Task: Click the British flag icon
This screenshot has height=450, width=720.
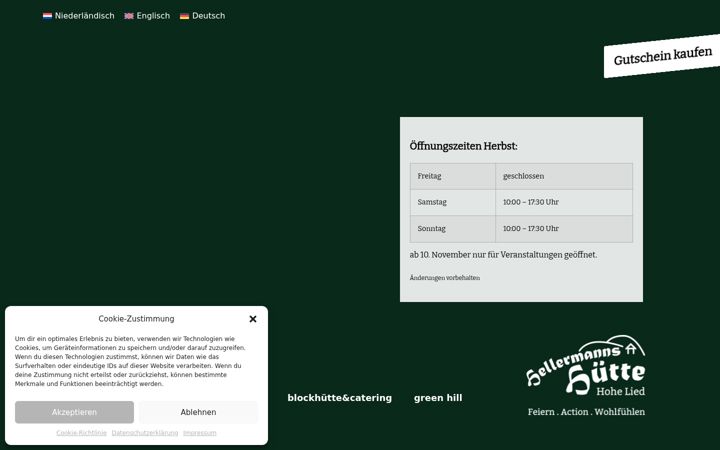Action: (x=129, y=16)
